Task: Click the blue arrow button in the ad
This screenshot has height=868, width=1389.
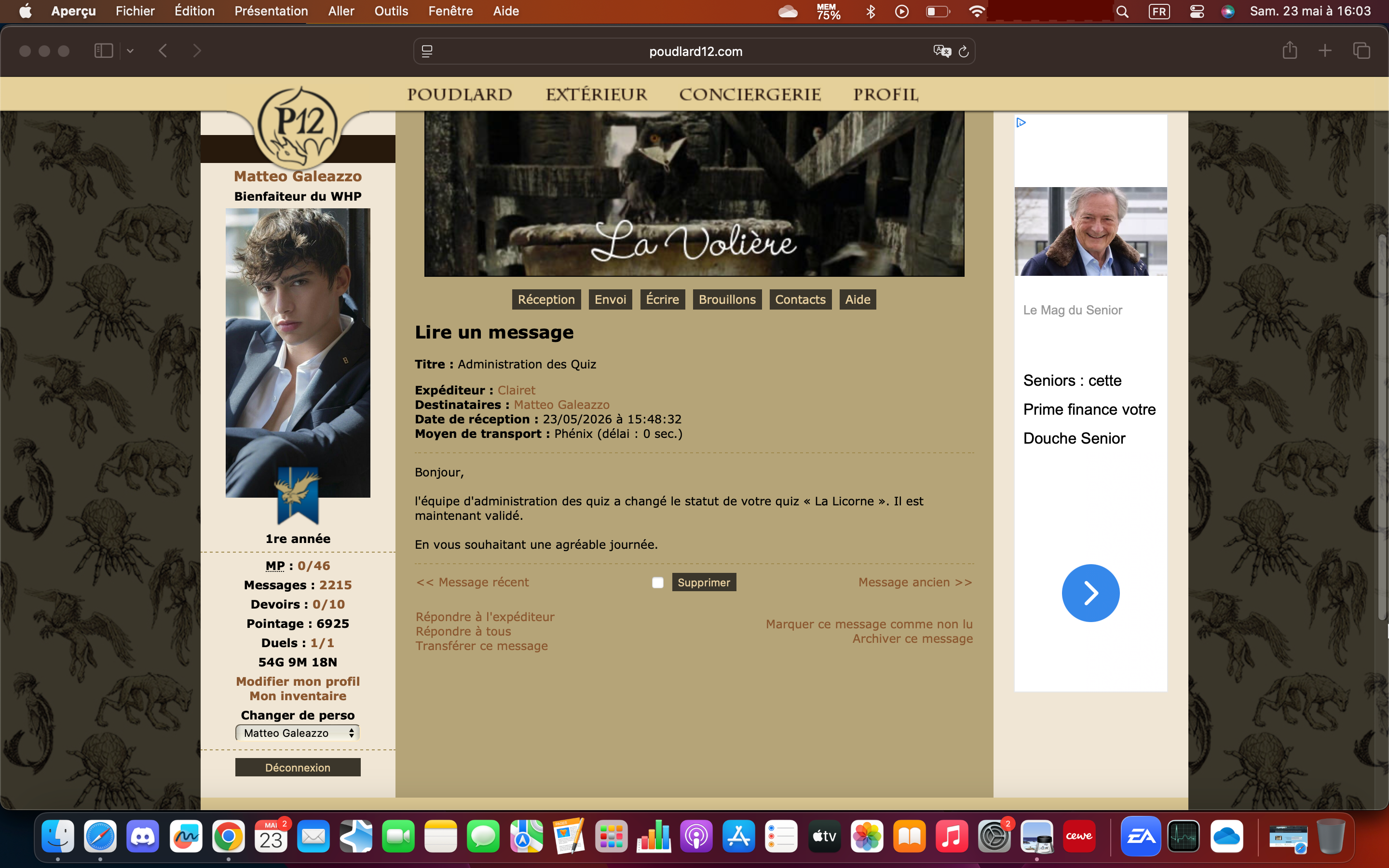Action: 1090,593
